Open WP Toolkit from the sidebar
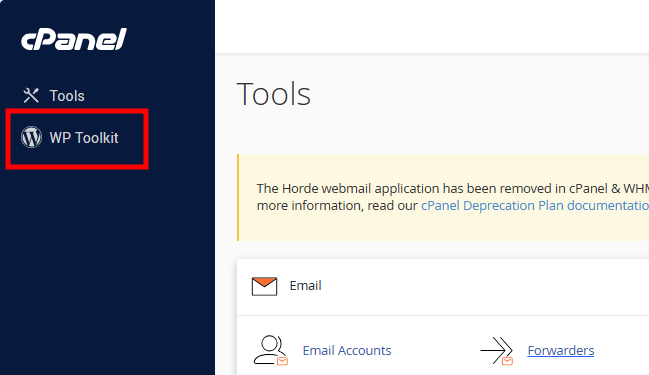Image resolution: width=649 pixels, height=375 pixels. (84, 138)
